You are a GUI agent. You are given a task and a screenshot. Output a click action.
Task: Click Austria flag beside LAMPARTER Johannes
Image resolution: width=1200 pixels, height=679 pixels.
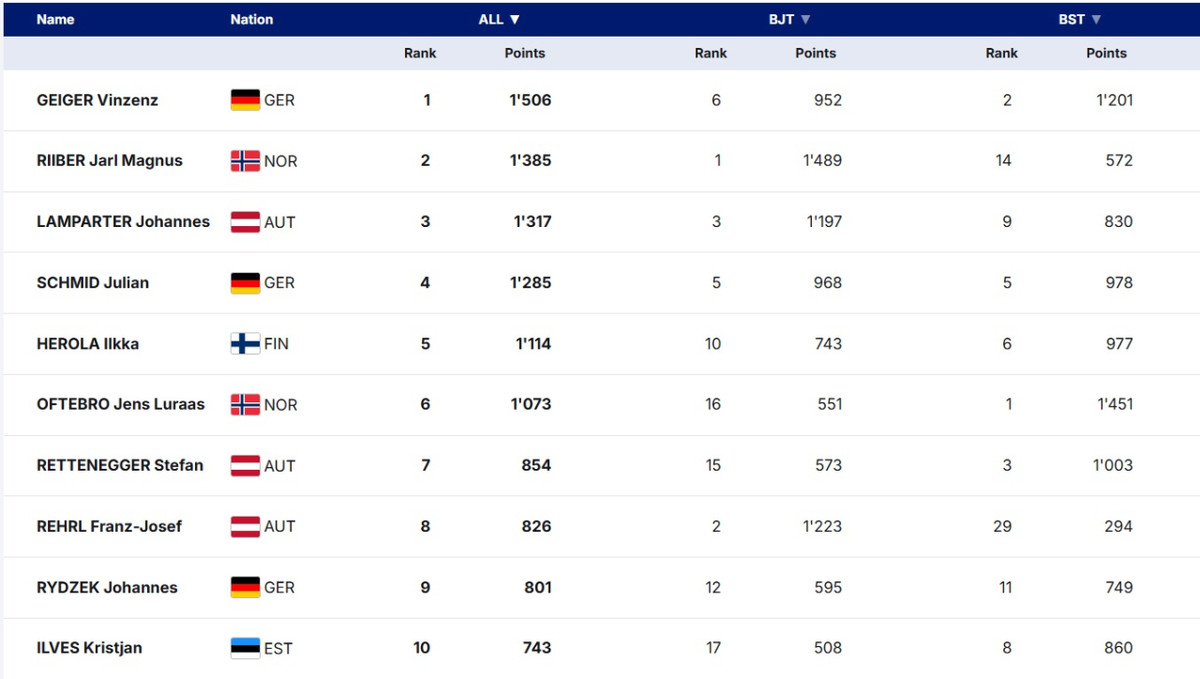pos(245,222)
